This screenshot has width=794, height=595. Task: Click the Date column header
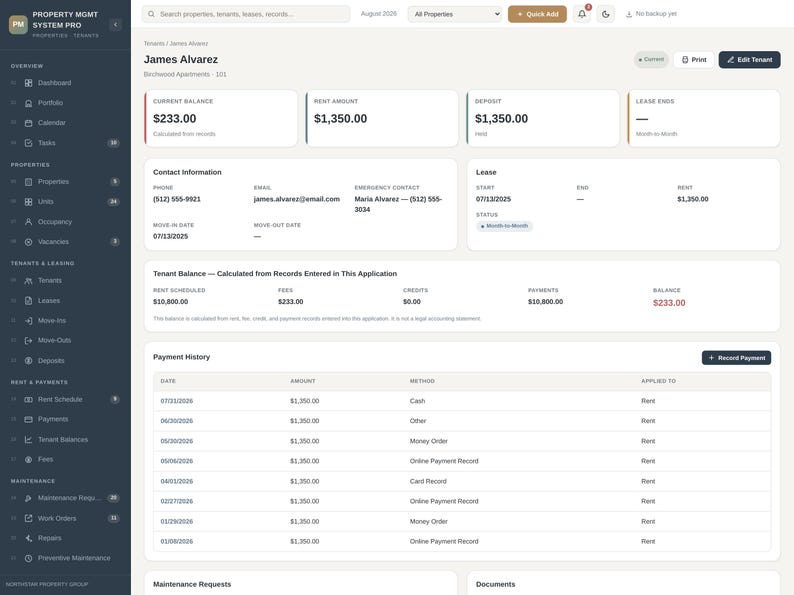tap(168, 381)
